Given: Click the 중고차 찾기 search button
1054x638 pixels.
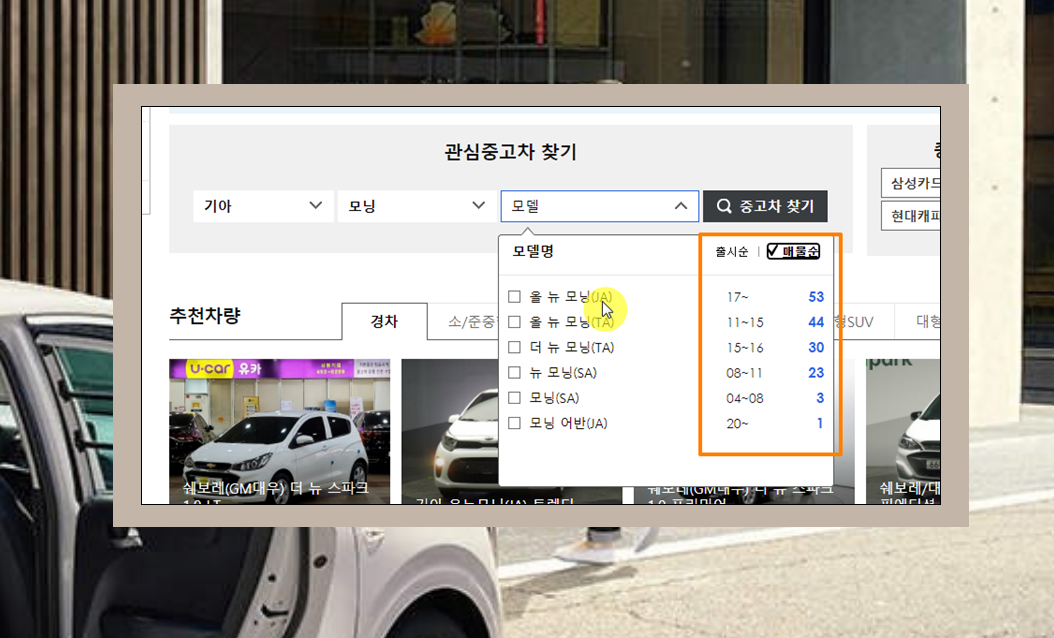Looking at the screenshot, I should [765, 206].
